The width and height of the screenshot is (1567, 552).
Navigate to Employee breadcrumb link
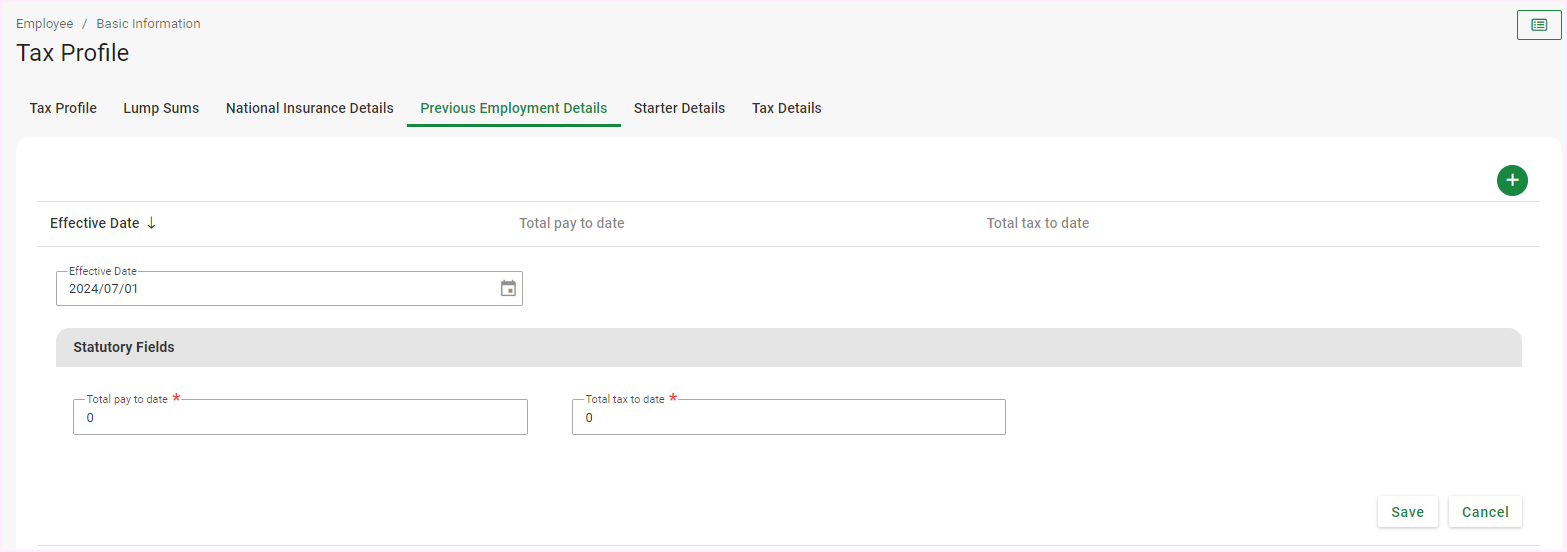click(x=44, y=24)
